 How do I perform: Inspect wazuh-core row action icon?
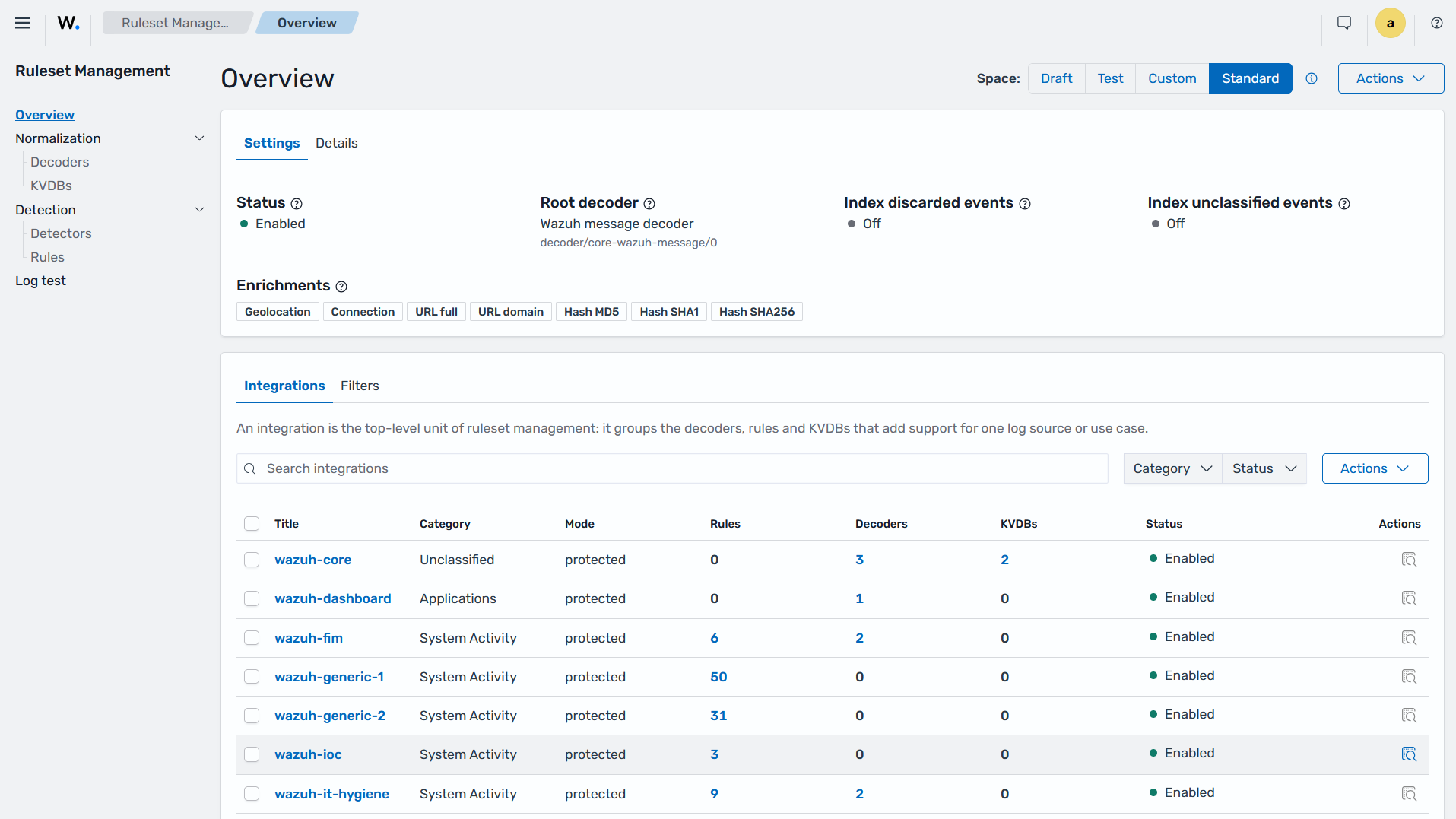(1409, 560)
